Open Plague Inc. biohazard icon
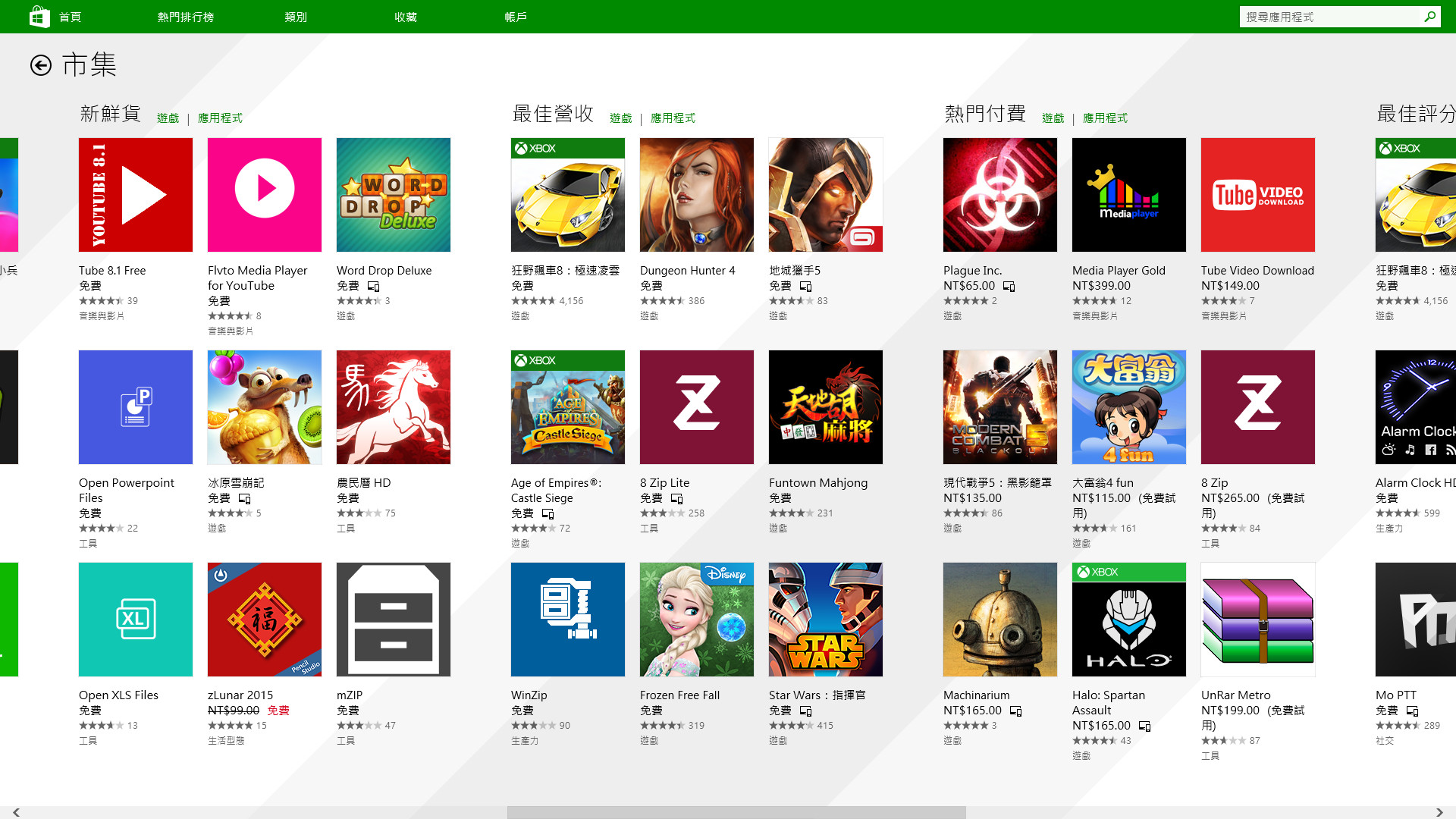The image size is (1456, 819). point(1000,195)
